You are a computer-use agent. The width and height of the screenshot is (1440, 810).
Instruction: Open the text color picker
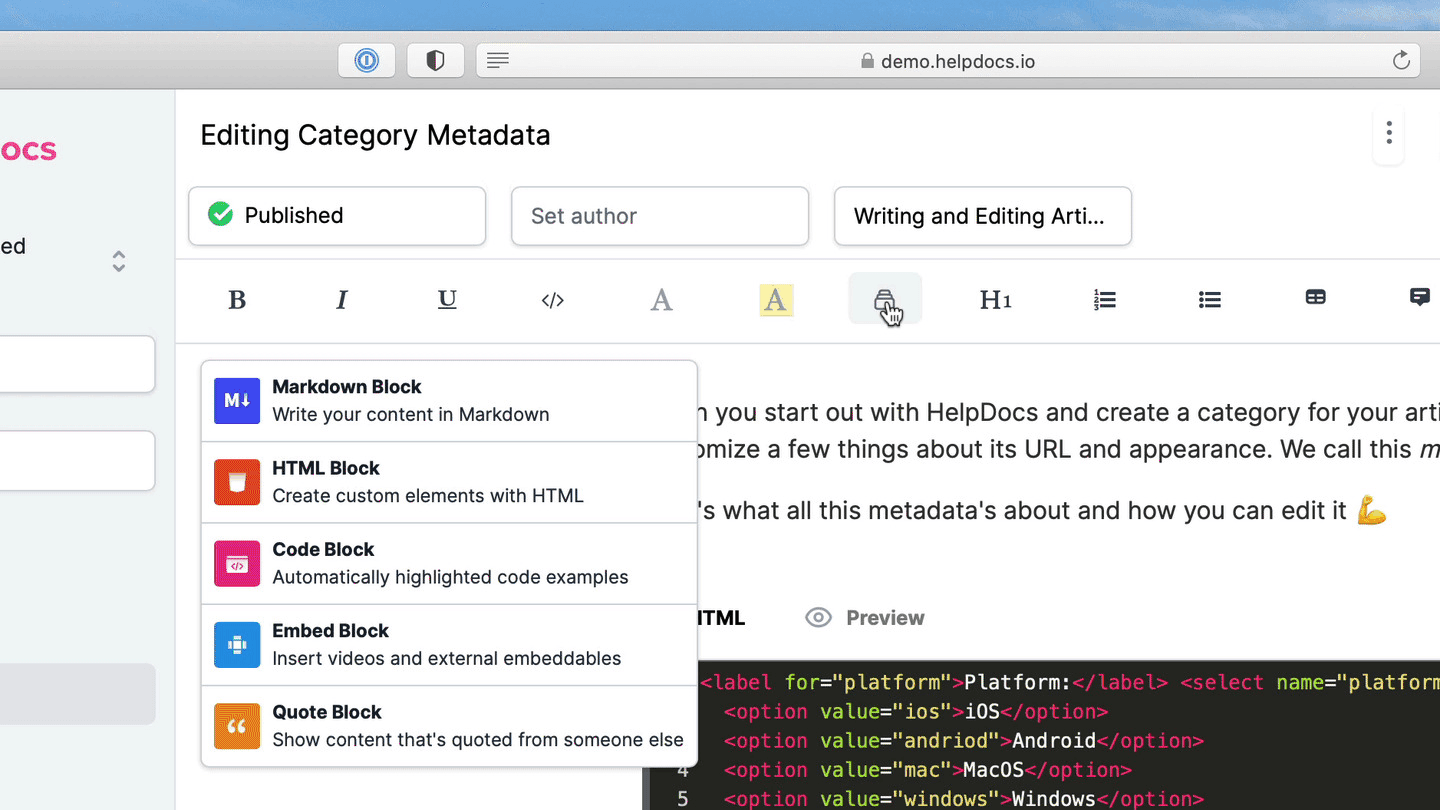(x=661, y=300)
